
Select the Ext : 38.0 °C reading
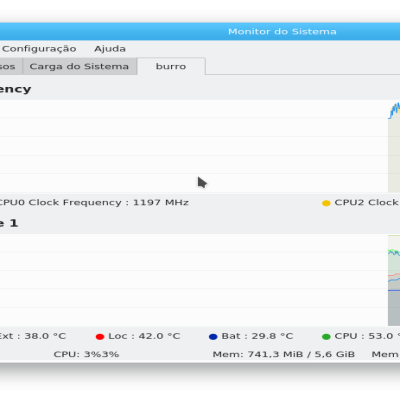pos(33,336)
